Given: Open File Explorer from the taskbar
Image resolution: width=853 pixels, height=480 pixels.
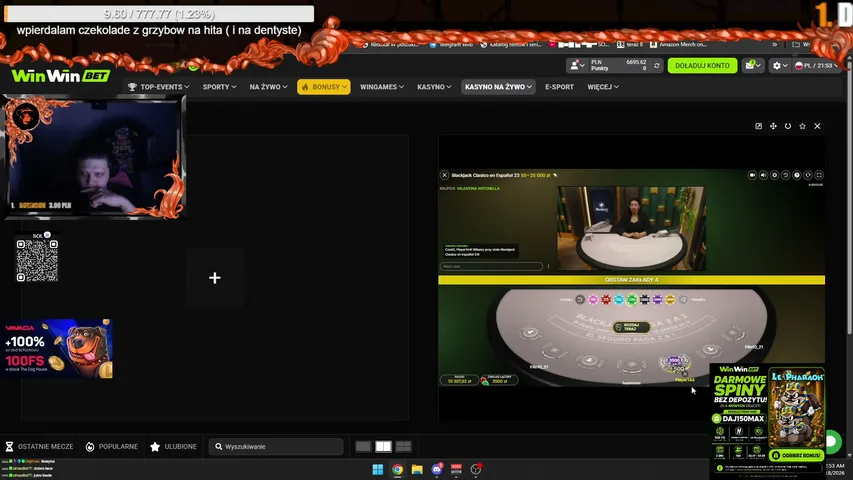Looking at the screenshot, I should click(417, 470).
